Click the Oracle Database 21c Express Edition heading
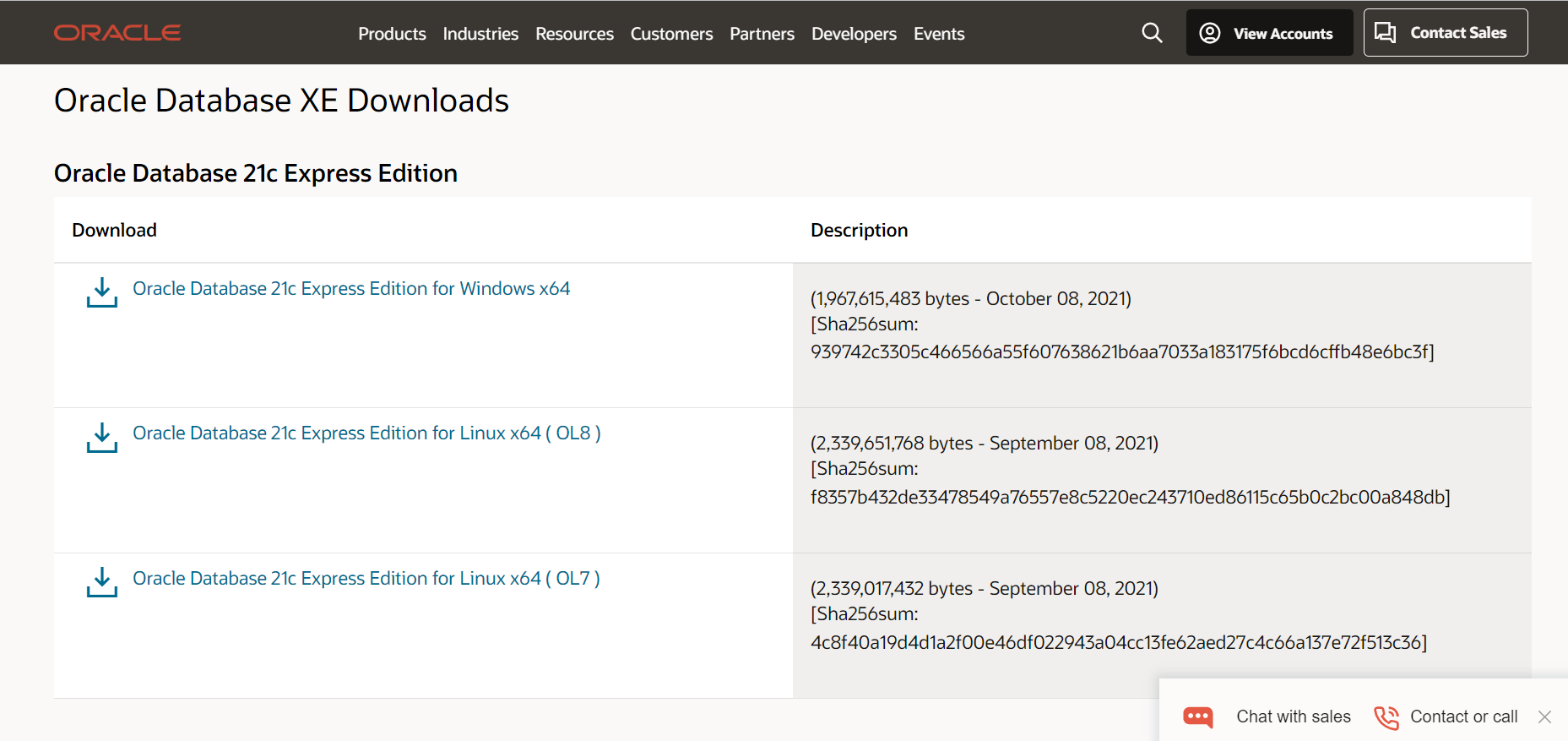The height and width of the screenshot is (741, 1568). click(256, 173)
